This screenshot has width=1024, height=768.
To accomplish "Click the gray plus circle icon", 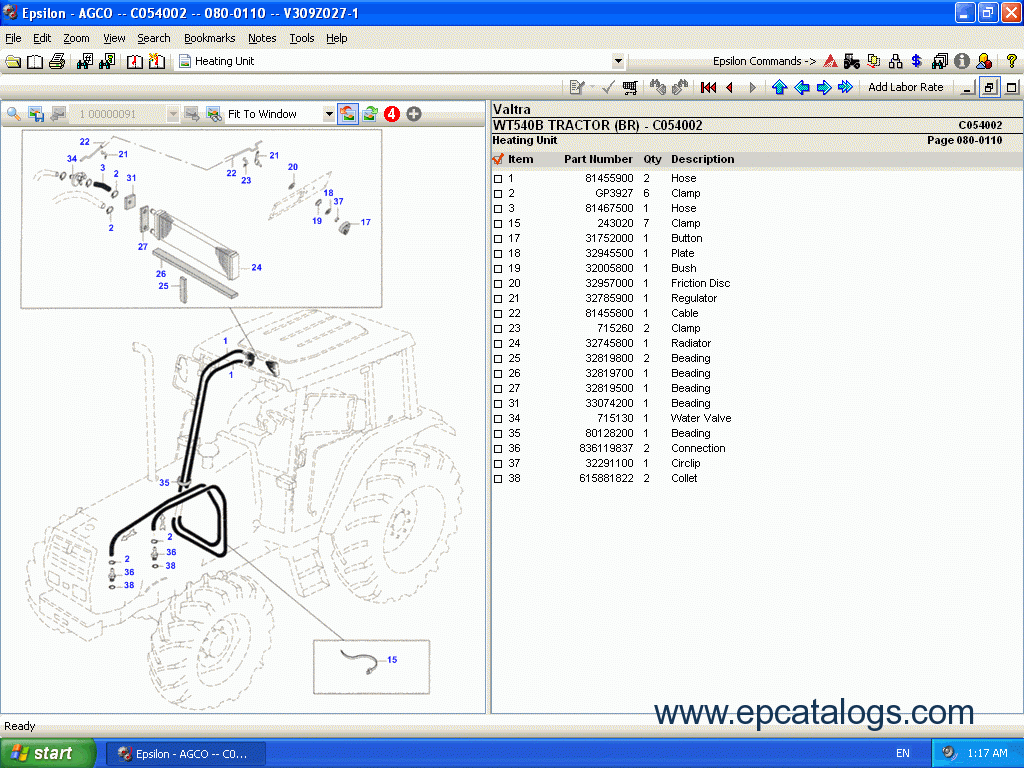I will point(414,114).
